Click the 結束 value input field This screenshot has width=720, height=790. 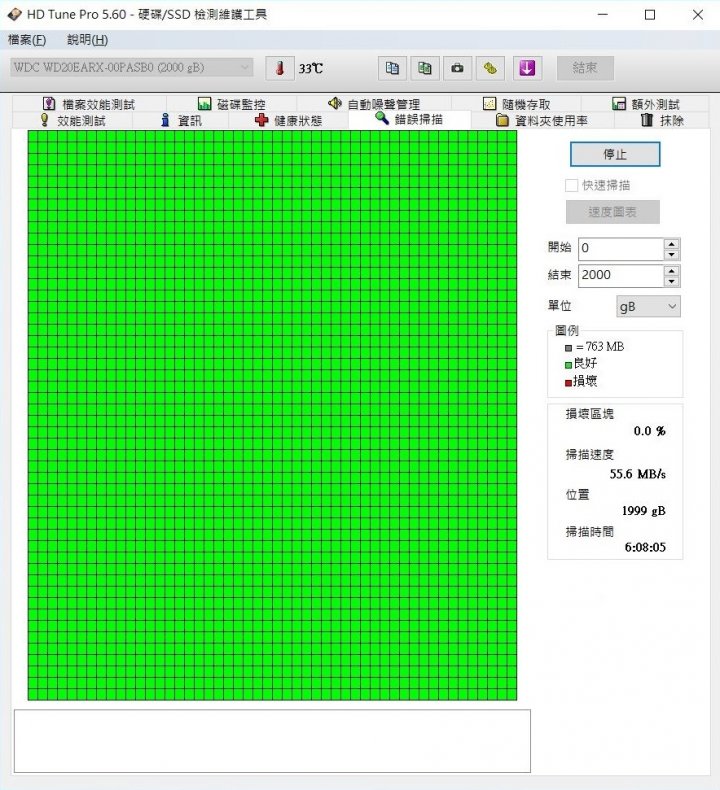620,275
